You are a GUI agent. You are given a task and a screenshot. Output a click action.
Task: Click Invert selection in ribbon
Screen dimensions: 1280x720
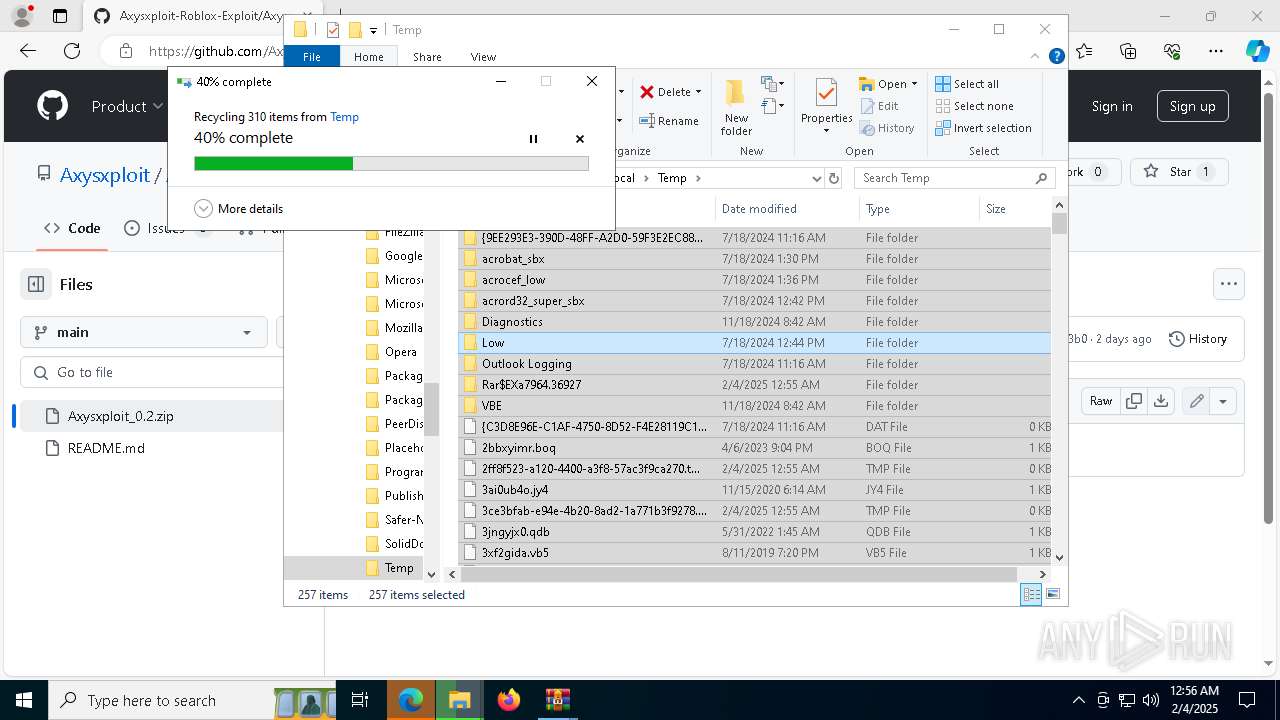click(x=983, y=128)
